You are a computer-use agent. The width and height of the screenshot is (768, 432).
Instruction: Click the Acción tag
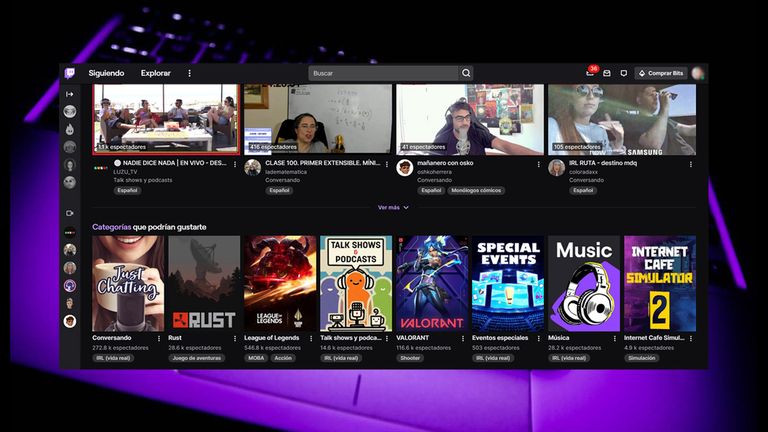283,358
